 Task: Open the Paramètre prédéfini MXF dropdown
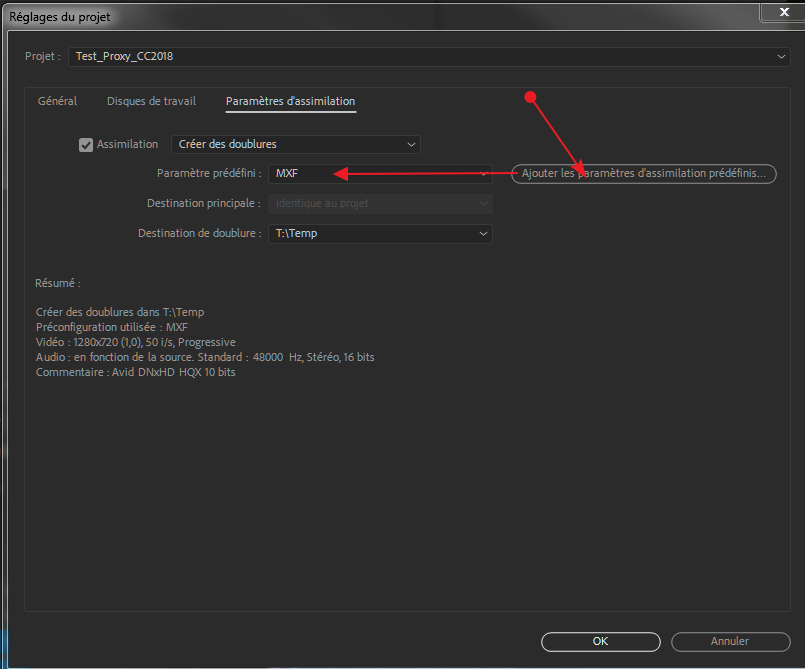(x=380, y=174)
